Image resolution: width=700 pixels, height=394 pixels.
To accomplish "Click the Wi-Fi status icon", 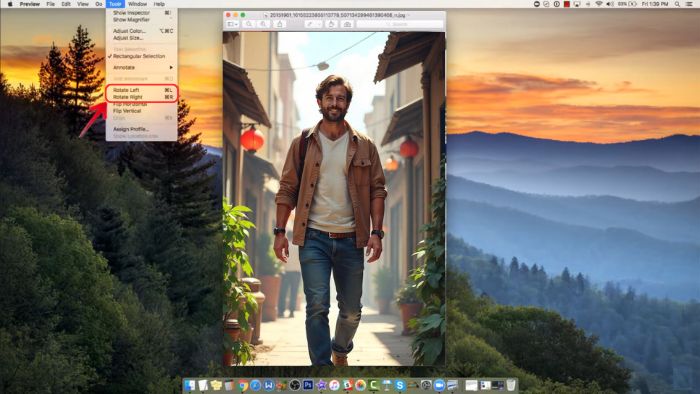I will (599, 4).
